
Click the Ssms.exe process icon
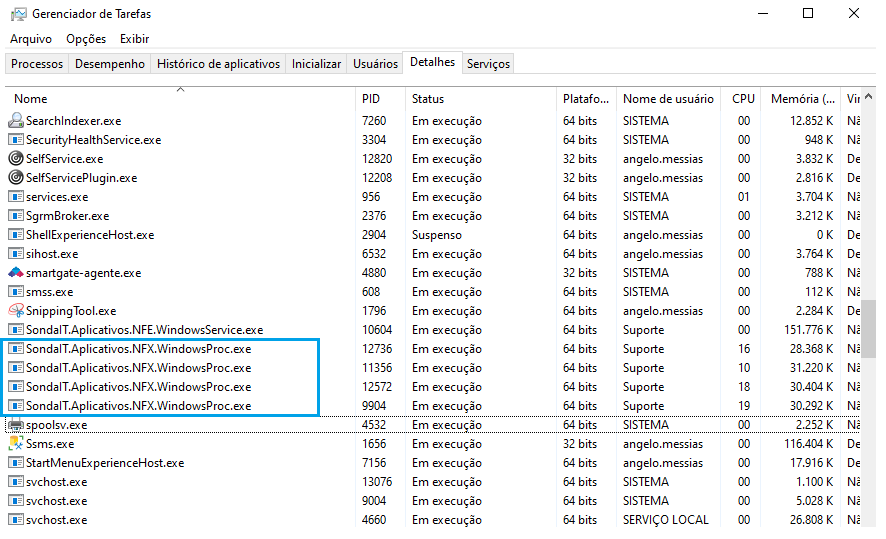click(x=16, y=444)
